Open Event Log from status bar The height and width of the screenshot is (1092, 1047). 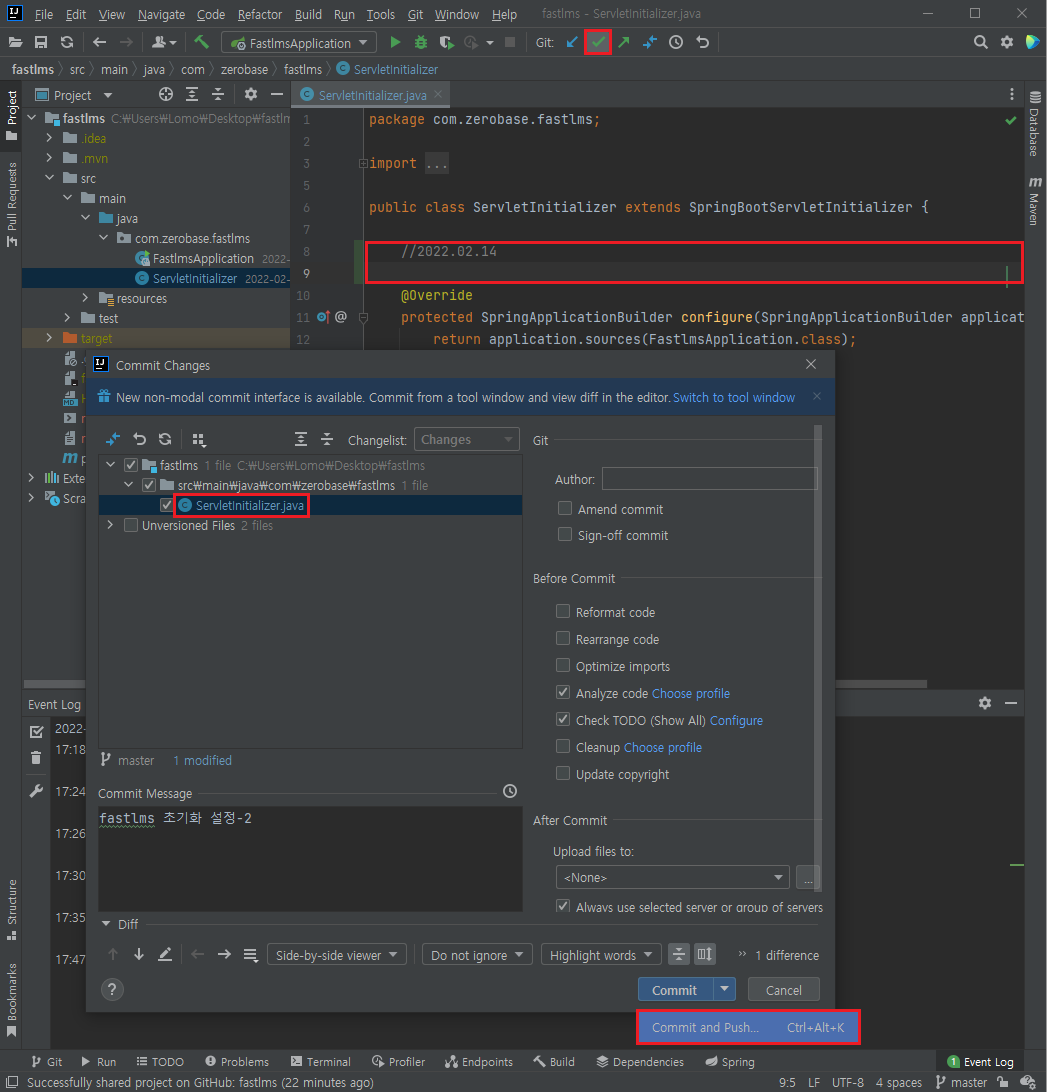click(981, 1061)
